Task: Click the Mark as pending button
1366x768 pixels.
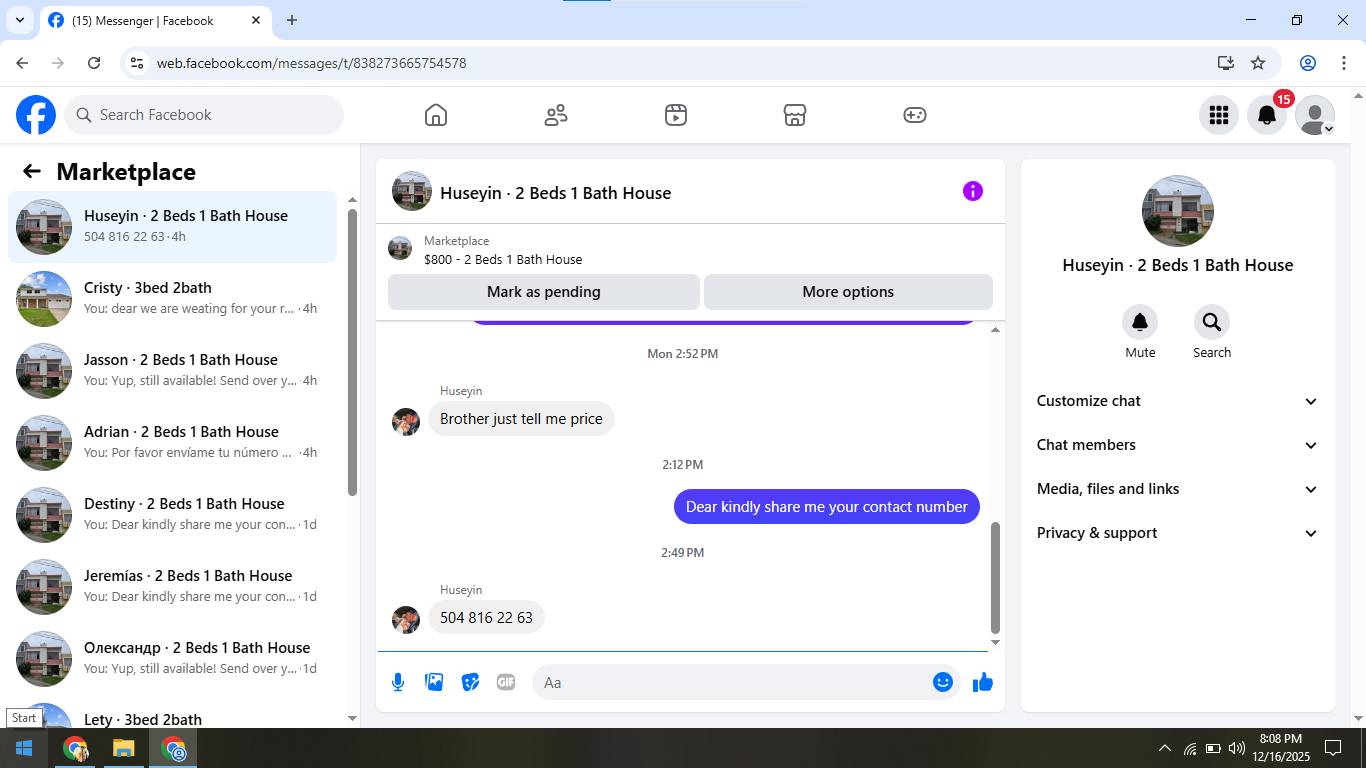Action: coord(544,292)
